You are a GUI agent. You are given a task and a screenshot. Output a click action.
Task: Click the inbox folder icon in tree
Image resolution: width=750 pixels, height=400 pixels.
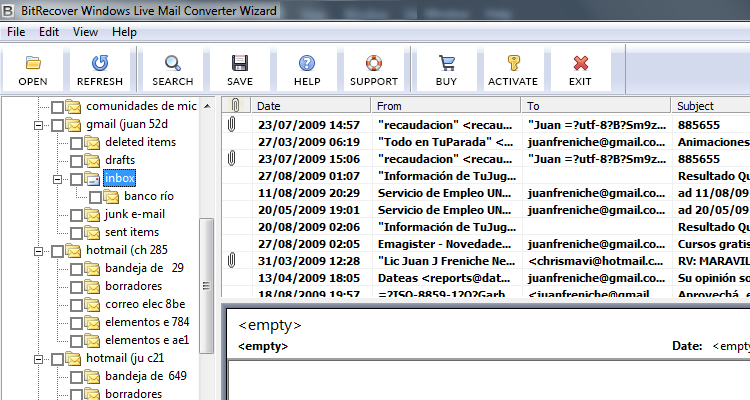click(x=92, y=178)
